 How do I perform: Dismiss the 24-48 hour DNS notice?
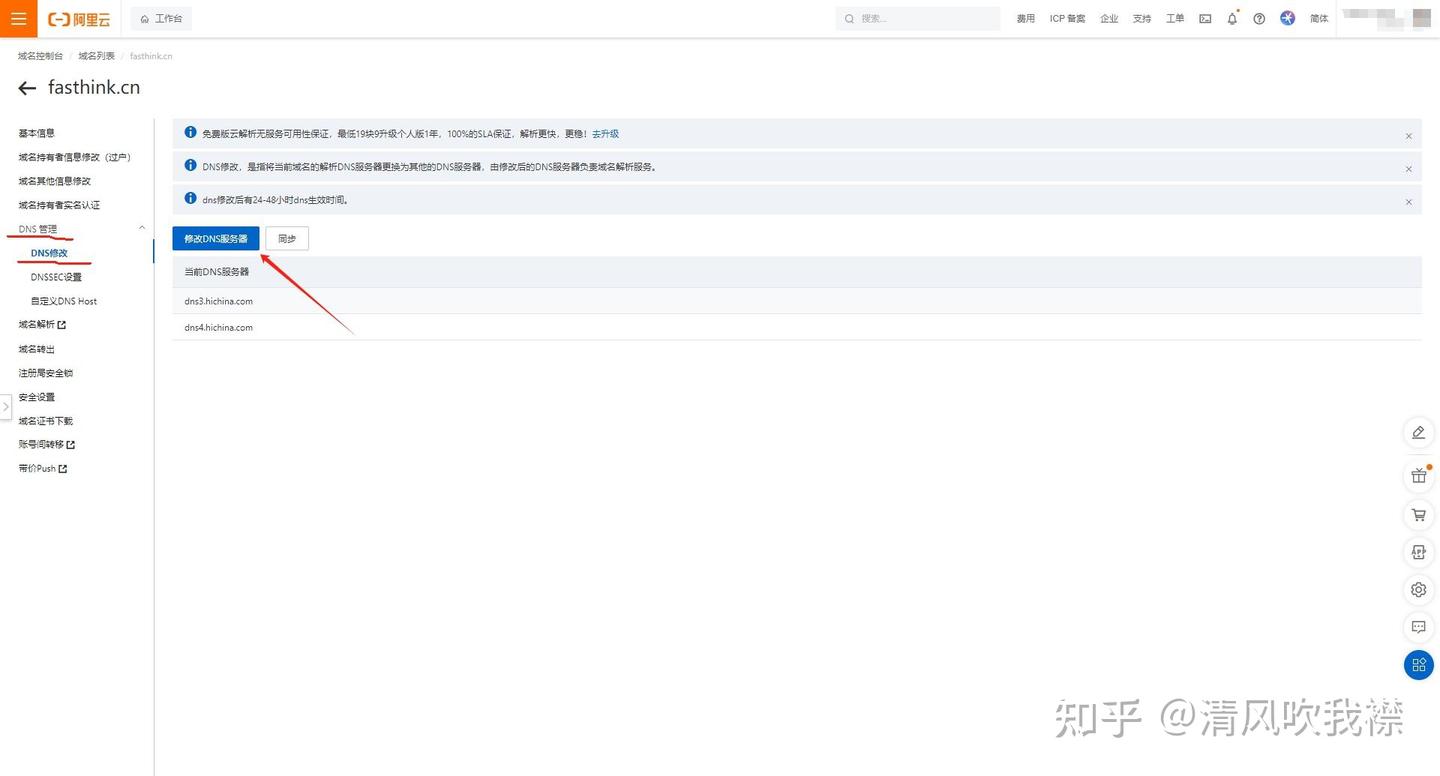point(1408,202)
